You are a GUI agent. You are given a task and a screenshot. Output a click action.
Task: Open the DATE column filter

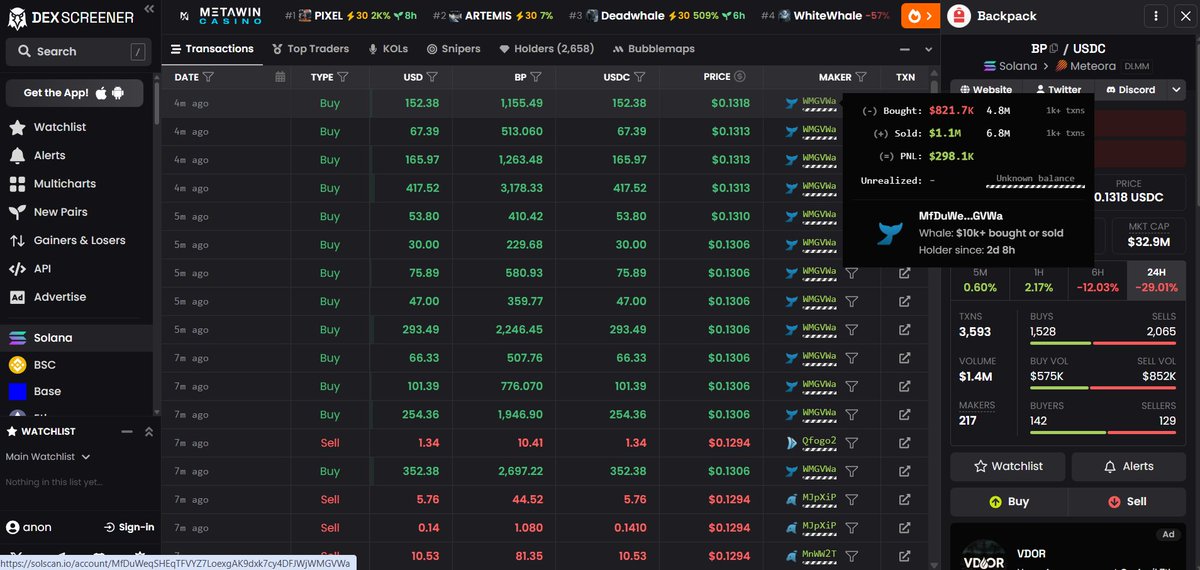[209, 76]
